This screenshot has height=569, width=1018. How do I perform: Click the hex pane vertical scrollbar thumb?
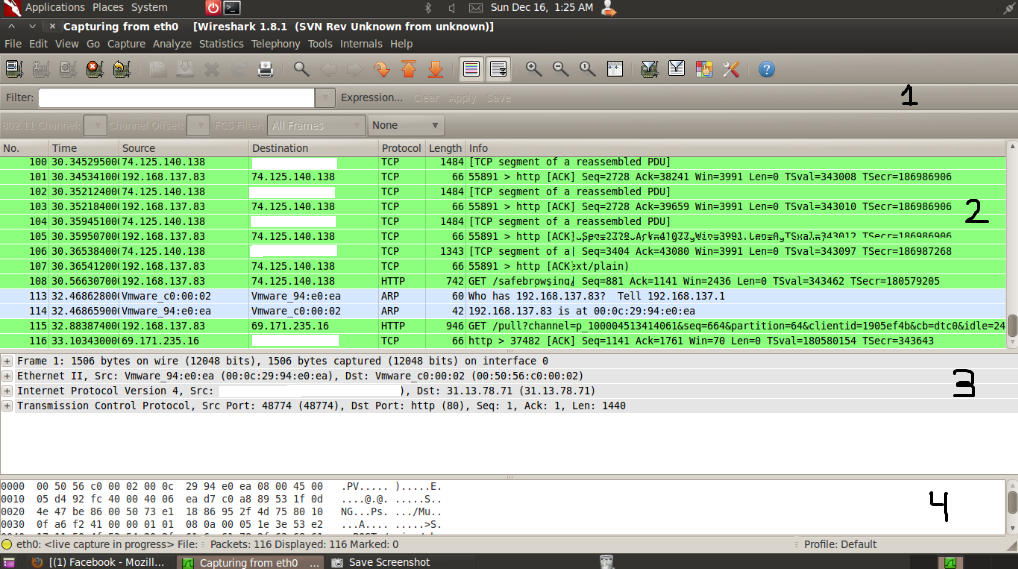point(1012,501)
